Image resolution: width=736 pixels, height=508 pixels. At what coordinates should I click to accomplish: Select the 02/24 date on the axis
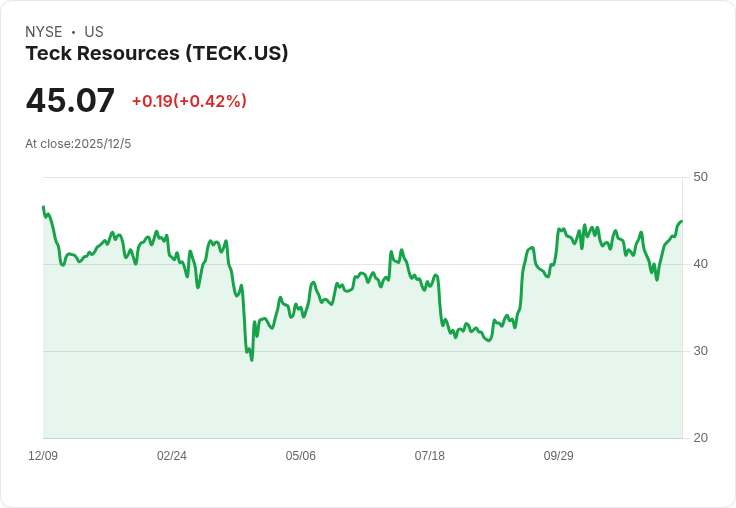[172, 456]
